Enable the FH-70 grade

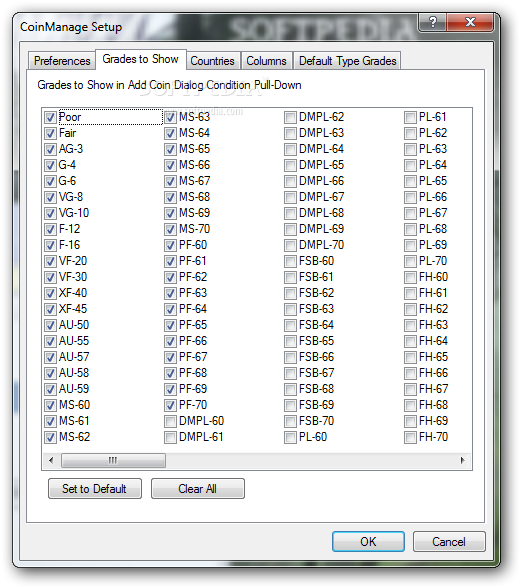pyautogui.click(x=410, y=437)
